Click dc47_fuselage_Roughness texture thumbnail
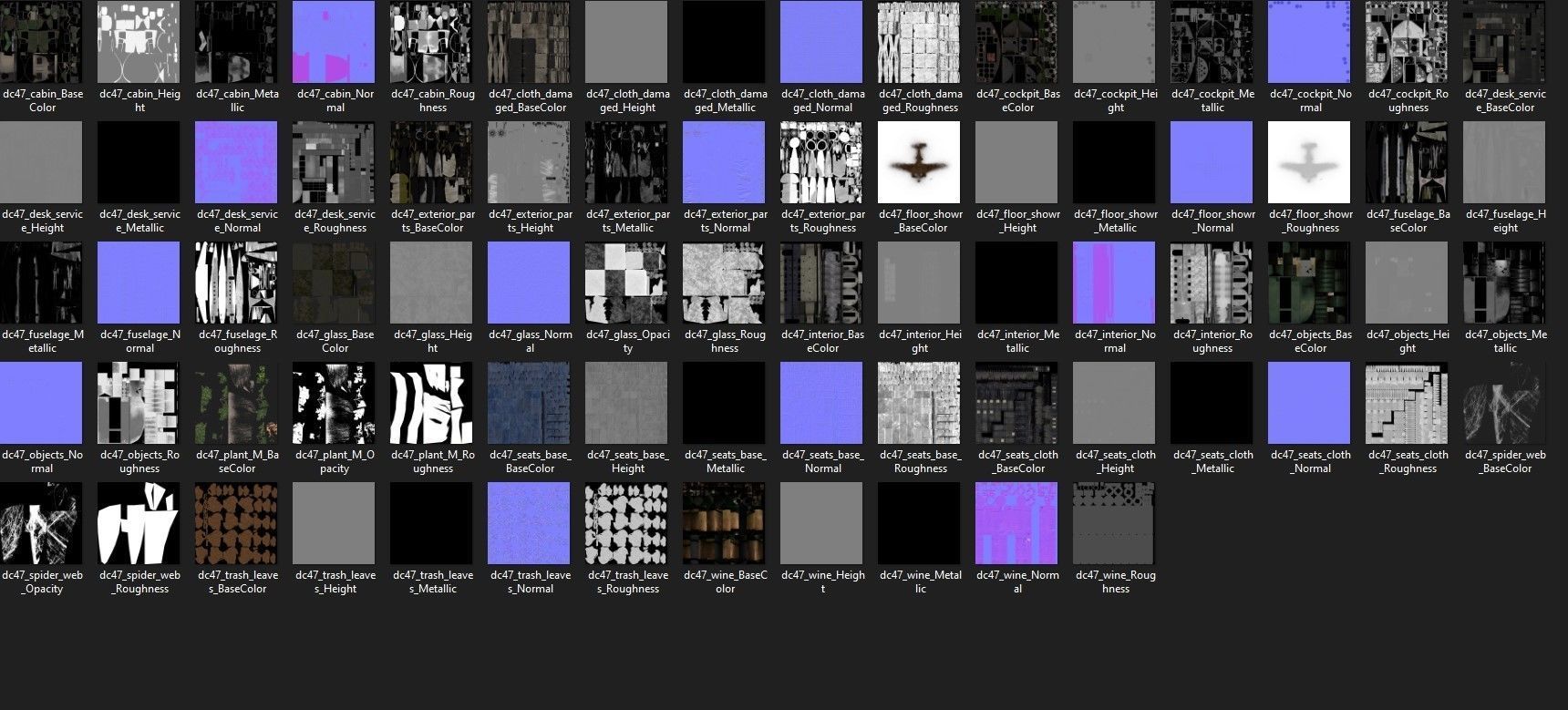Viewport: 1568px width, 710px height. (237, 283)
